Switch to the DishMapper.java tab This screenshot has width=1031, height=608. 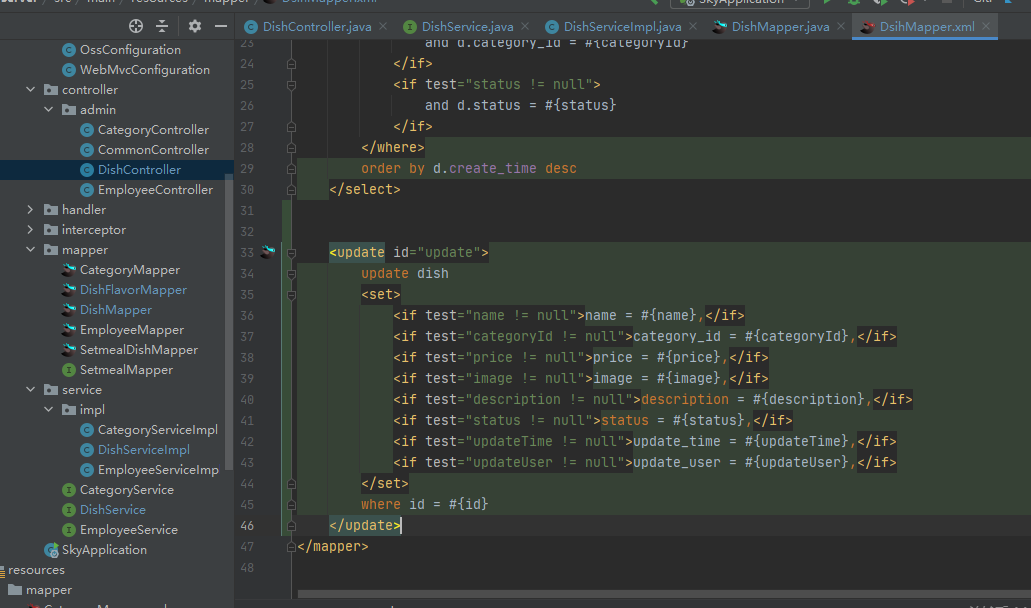[779, 27]
